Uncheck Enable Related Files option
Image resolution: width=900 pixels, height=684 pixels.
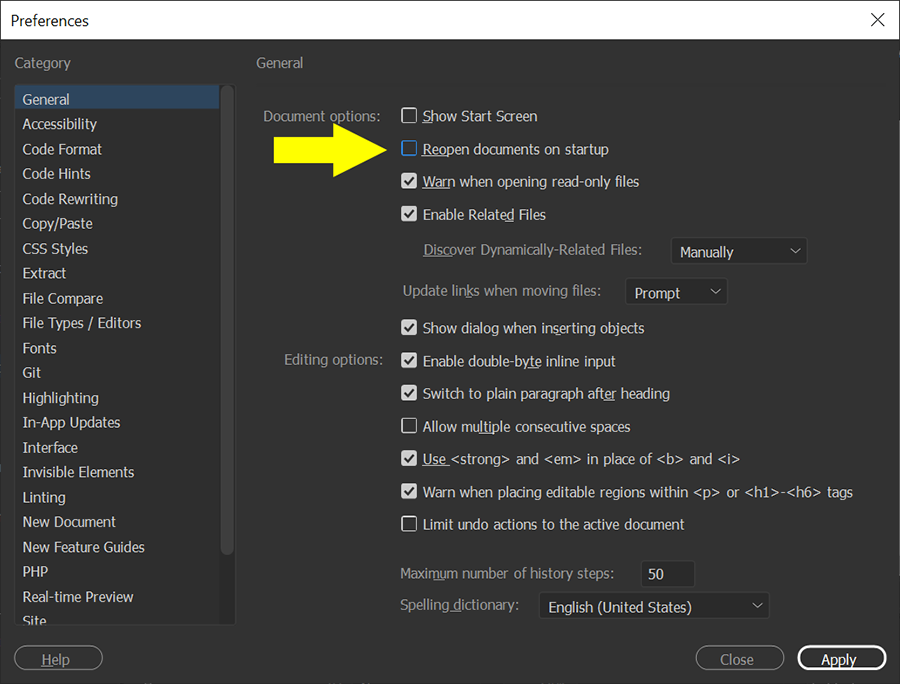tap(409, 214)
